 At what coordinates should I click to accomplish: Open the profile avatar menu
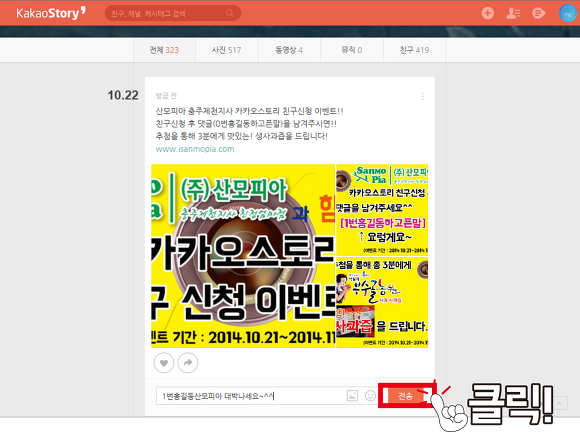pyautogui.click(x=567, y=13)
